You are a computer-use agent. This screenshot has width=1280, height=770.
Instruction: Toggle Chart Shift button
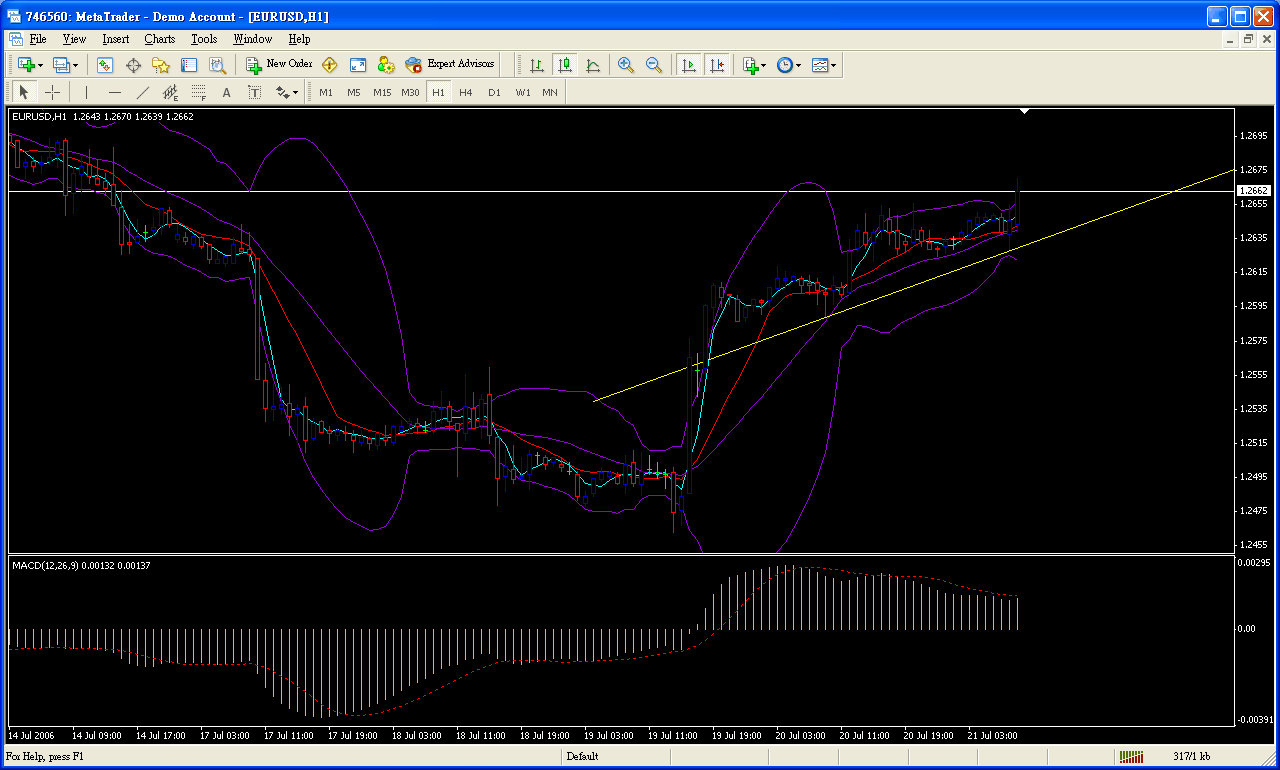pyautogui.click(x=716, y=65)
